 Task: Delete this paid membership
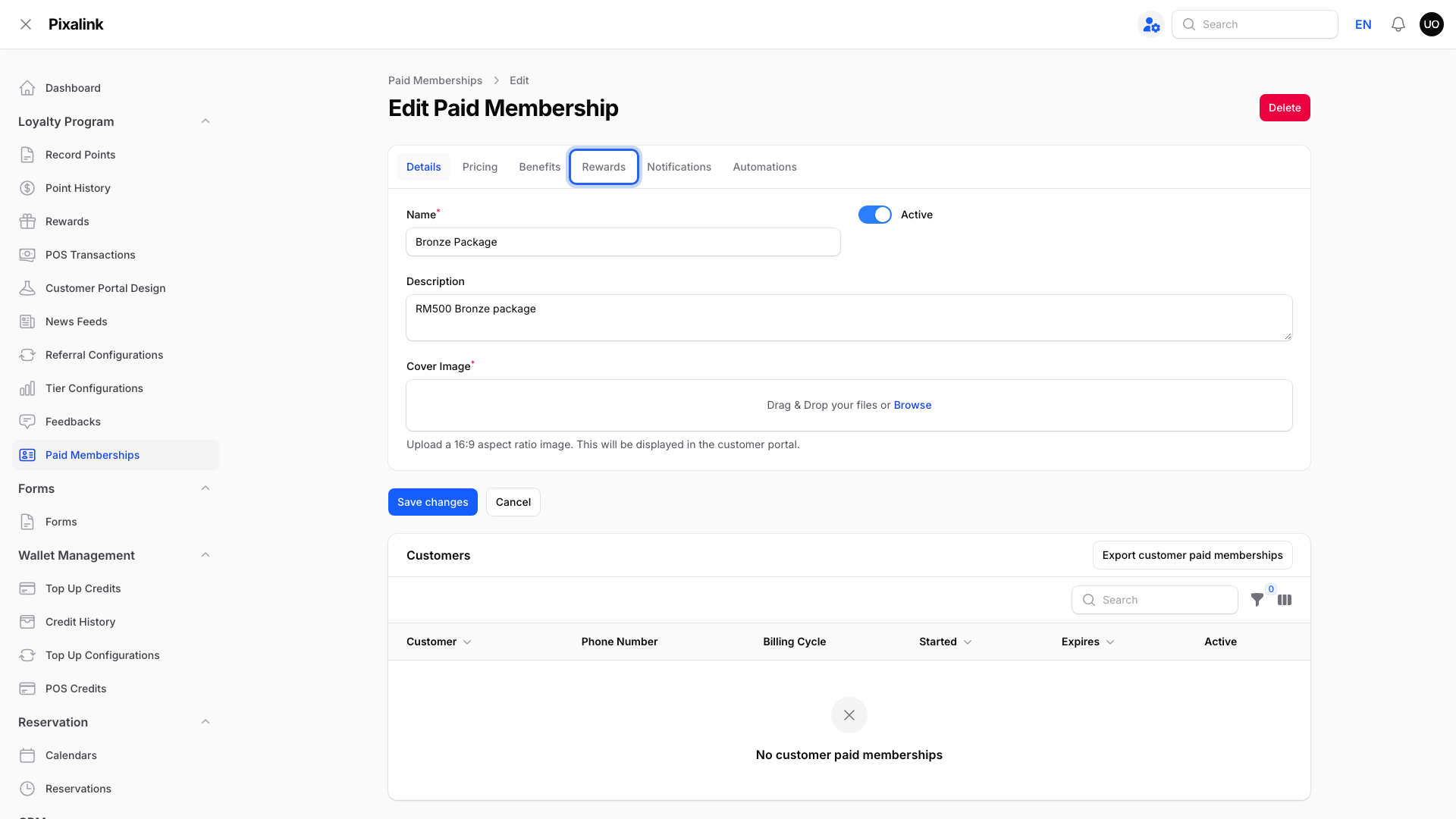(x=1285, y=108)
